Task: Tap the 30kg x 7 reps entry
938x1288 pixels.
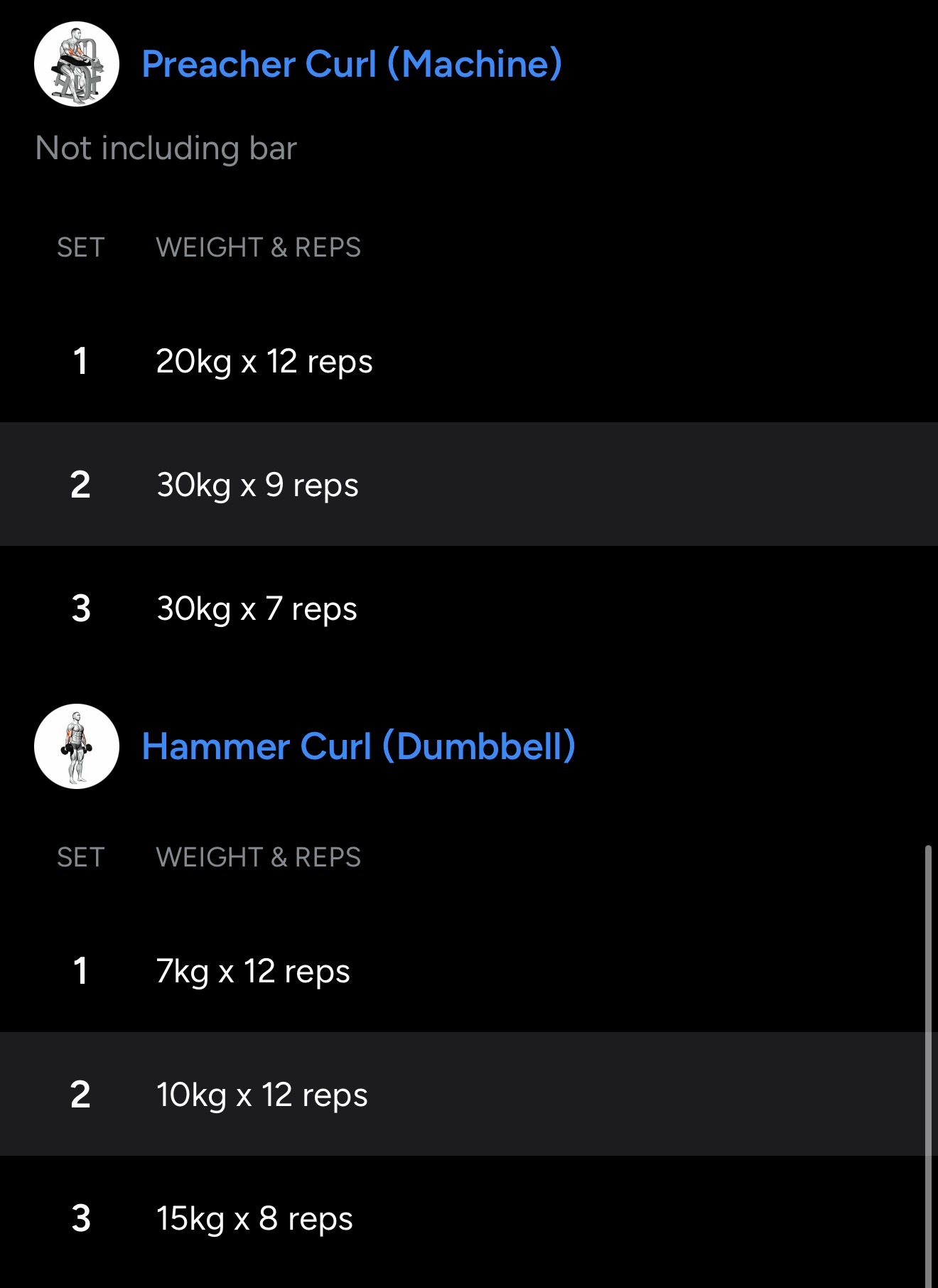Action: (257, 608)
